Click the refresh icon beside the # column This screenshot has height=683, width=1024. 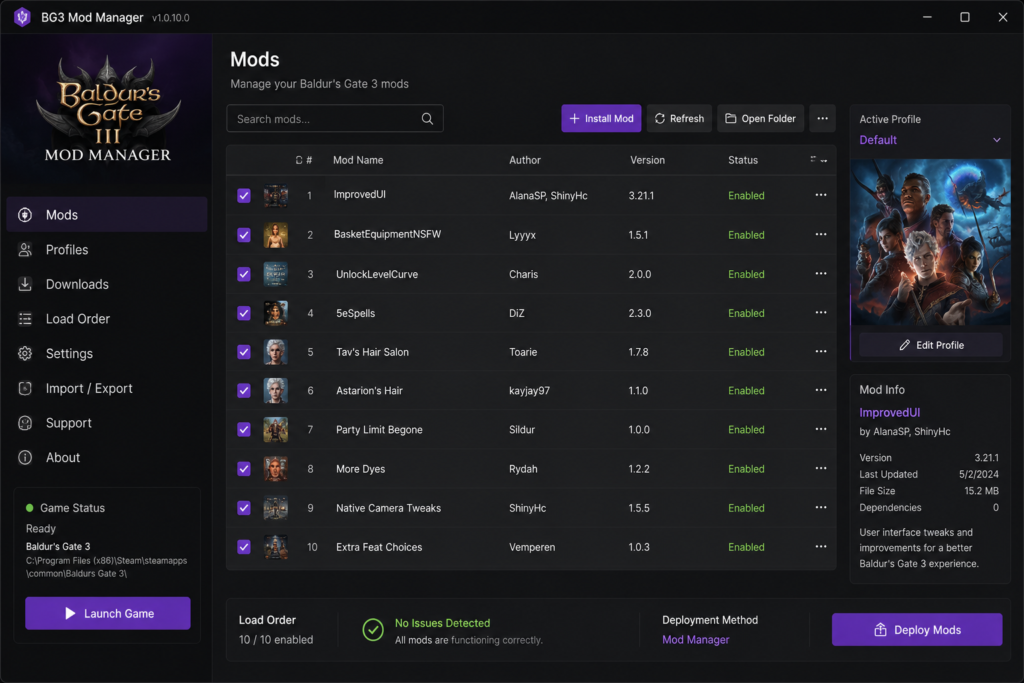[x=298, y=160]
